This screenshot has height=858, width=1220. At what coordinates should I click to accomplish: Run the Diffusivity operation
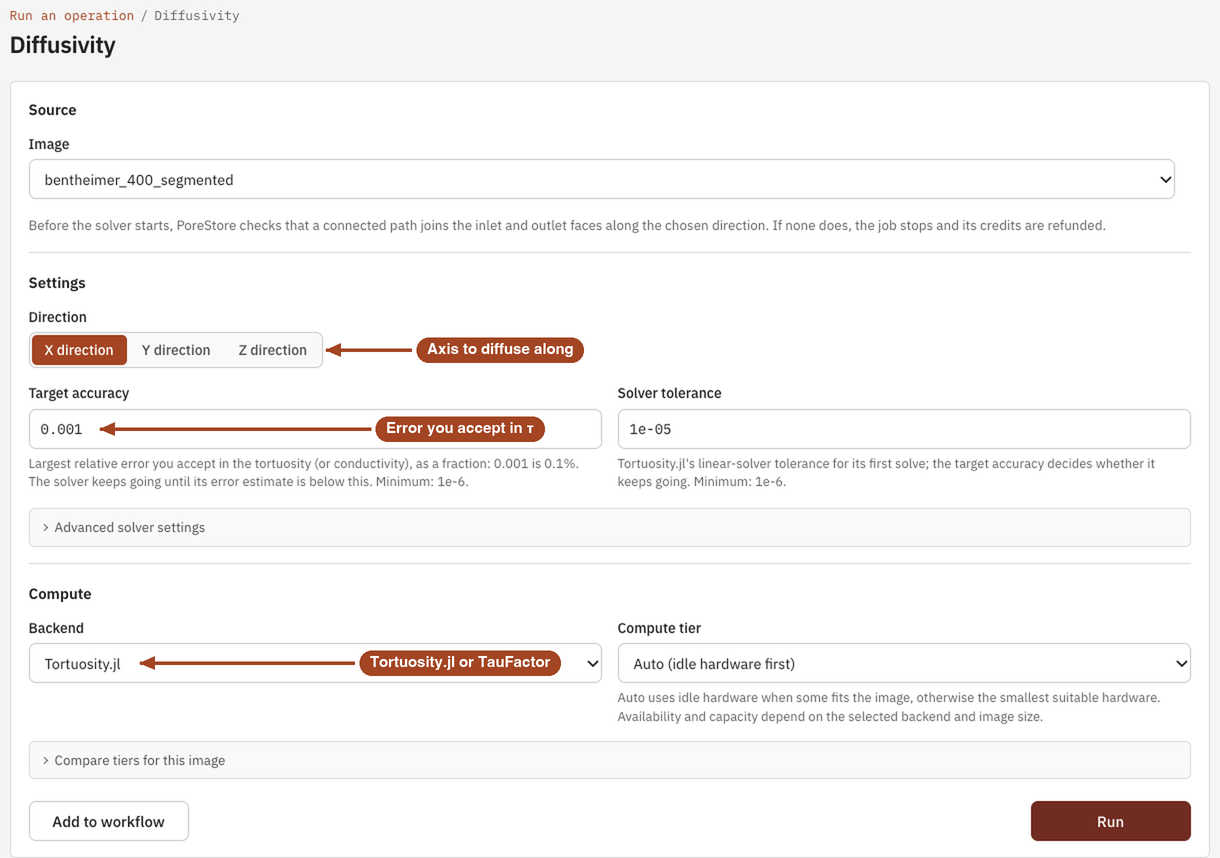pyautogui.click(x=1111, y=822)
